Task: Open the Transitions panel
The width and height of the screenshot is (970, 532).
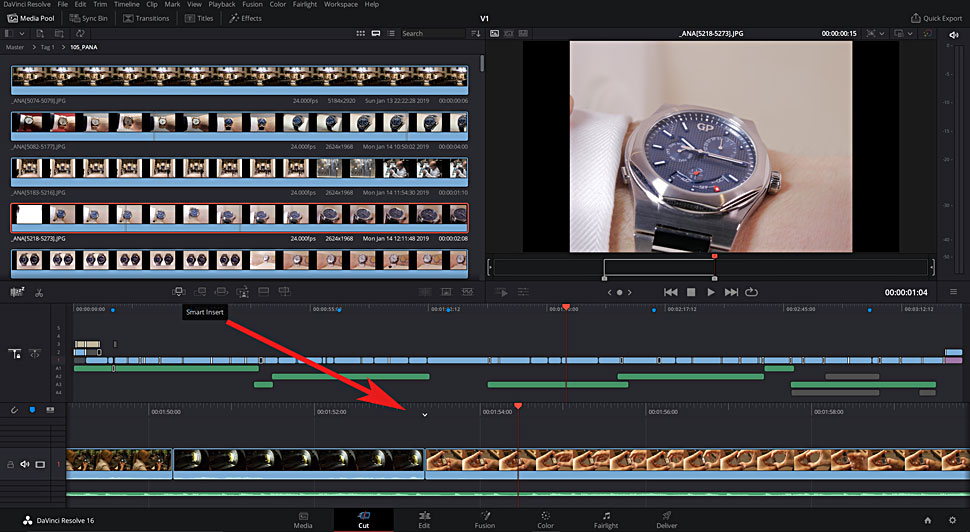Action: point(146,19)
